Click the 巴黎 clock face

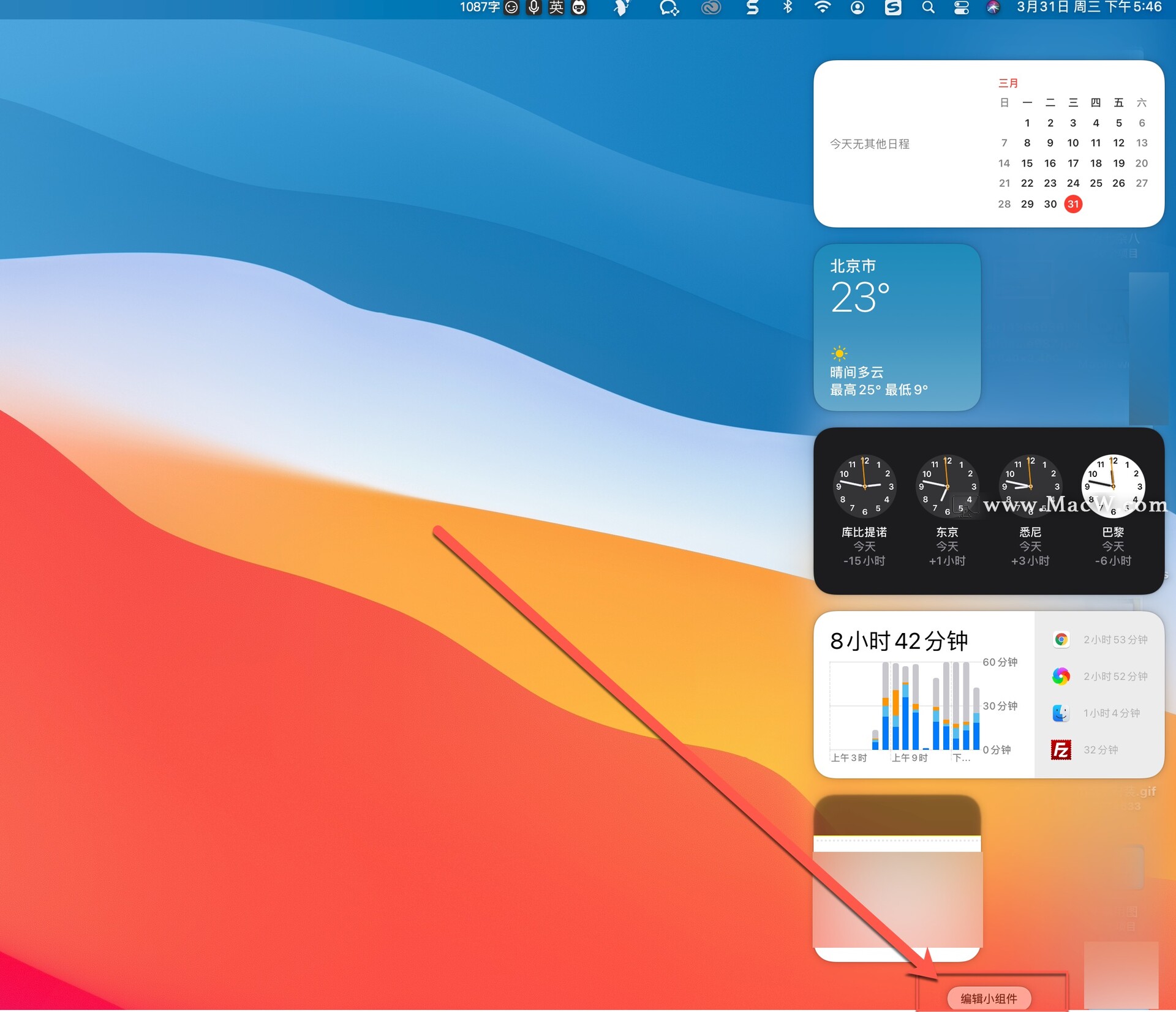1112,486
